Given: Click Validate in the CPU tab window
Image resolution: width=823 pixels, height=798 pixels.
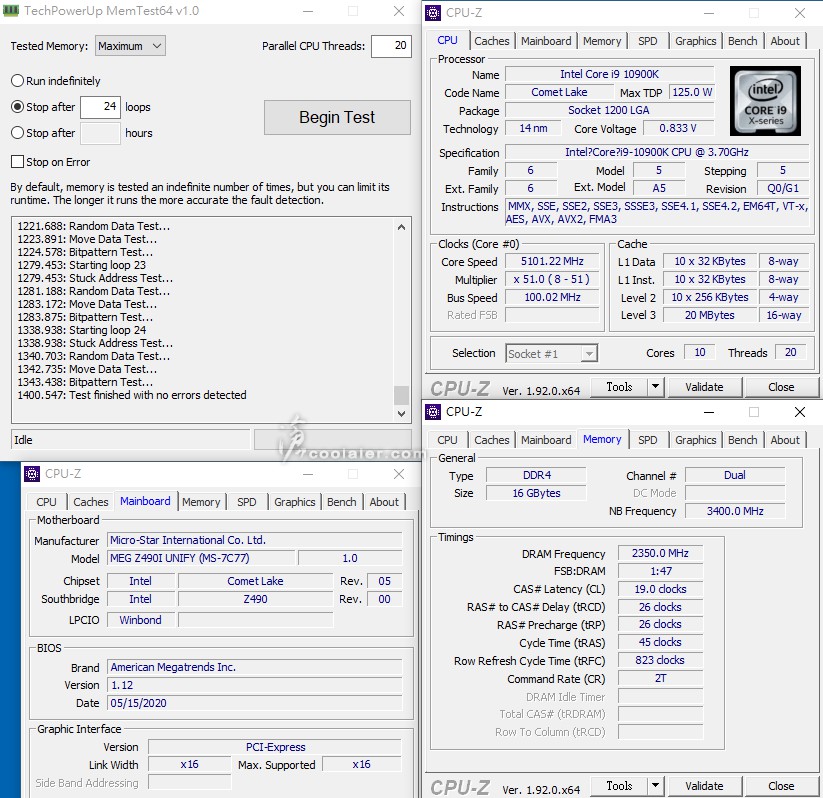Looking at the screenshot, I should [x=704, y=387].
